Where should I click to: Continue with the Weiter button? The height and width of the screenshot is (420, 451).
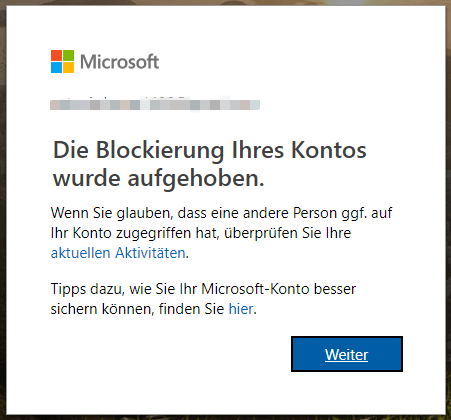click(x=347, y=354)
